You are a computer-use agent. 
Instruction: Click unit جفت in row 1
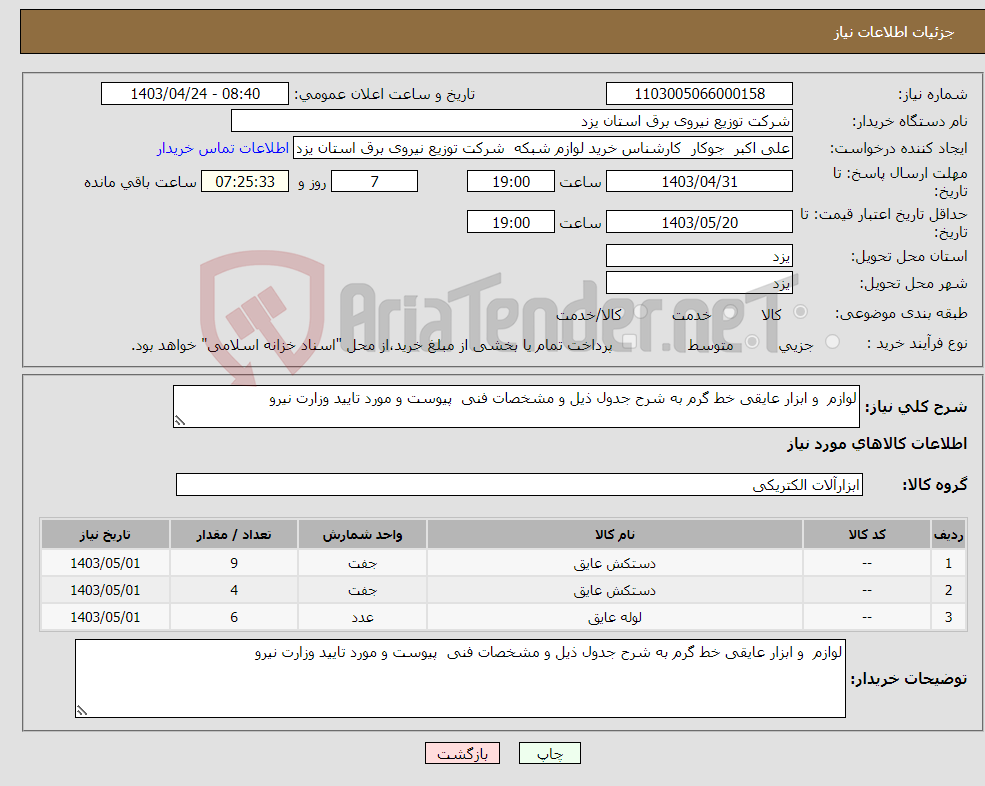[362, 564]
